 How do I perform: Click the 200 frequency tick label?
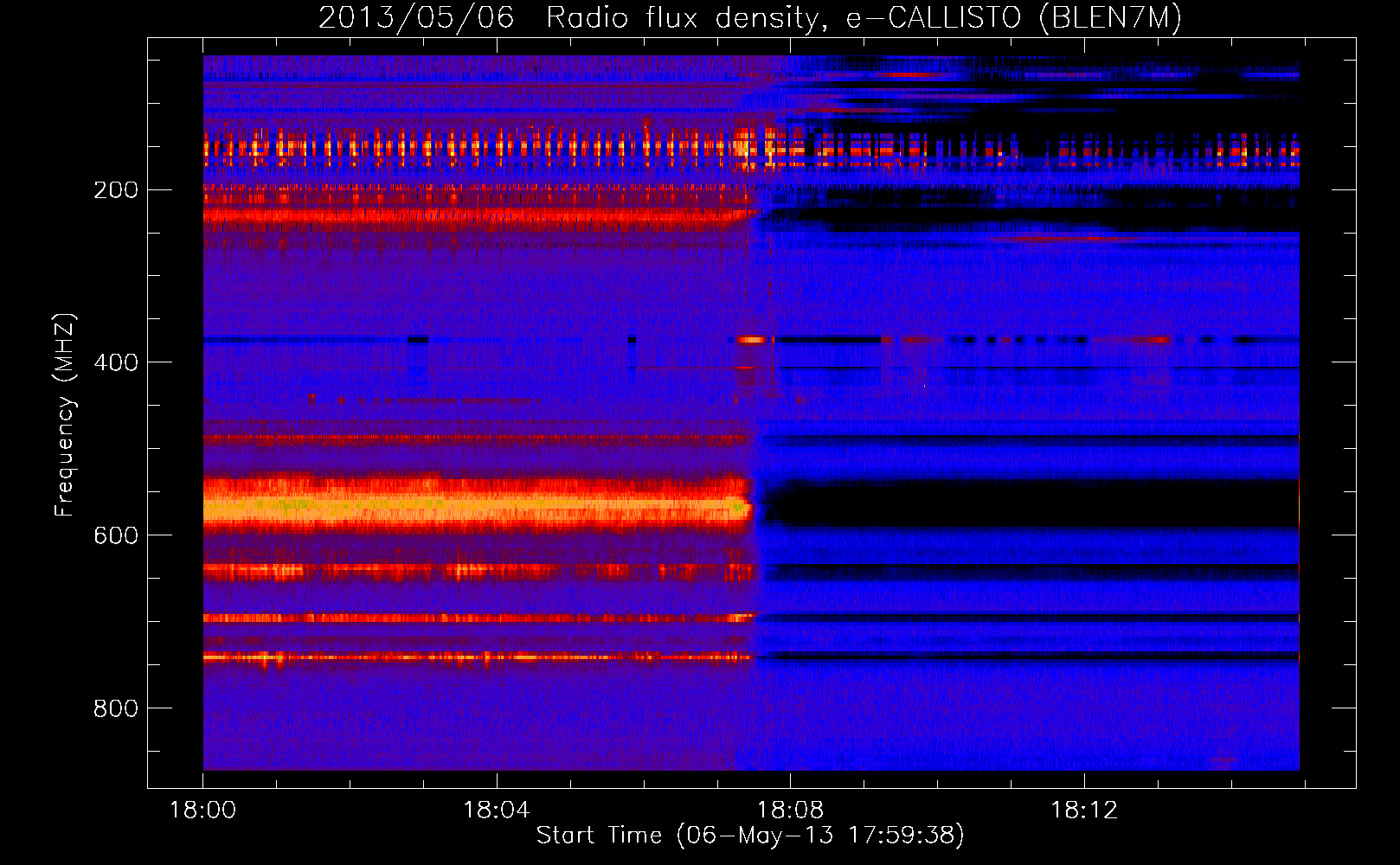coord(116,190)
